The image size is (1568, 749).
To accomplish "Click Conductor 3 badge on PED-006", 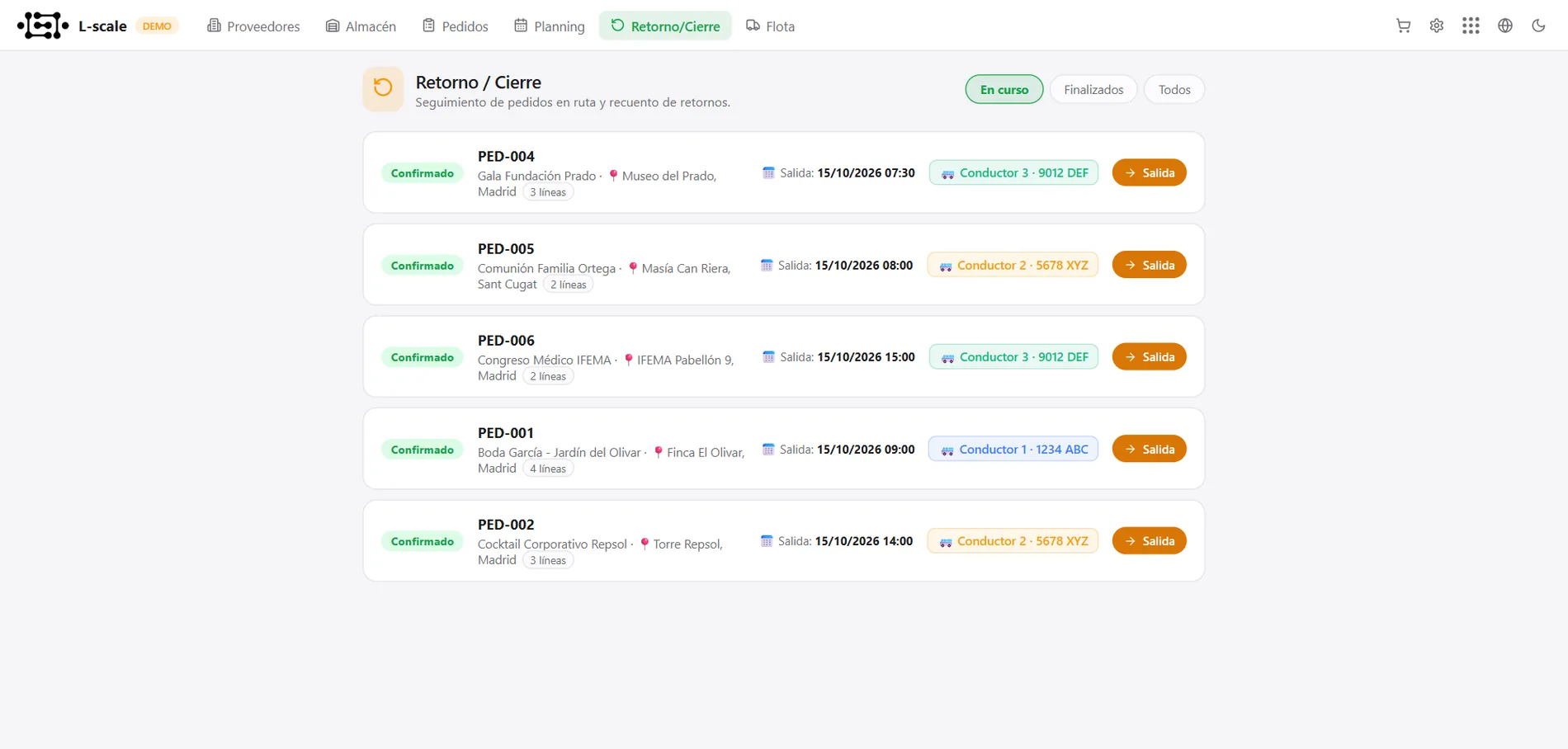I will (1013, 356).
